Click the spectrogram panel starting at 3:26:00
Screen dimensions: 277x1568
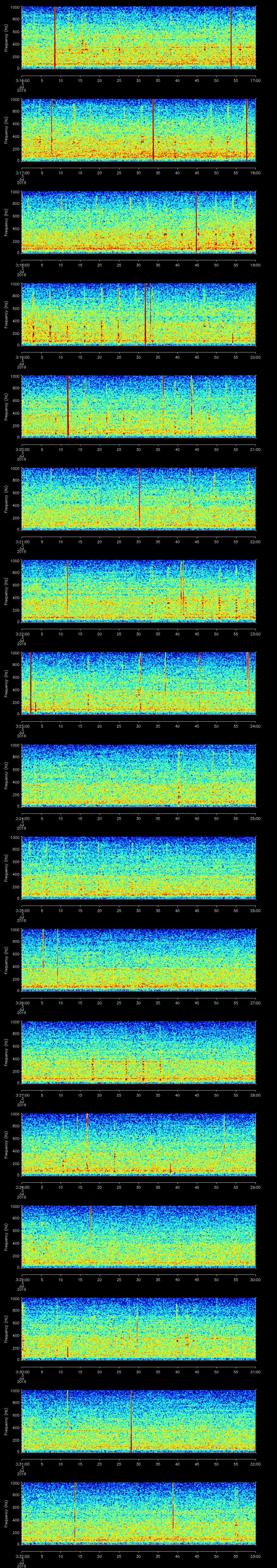coord(138,960)
